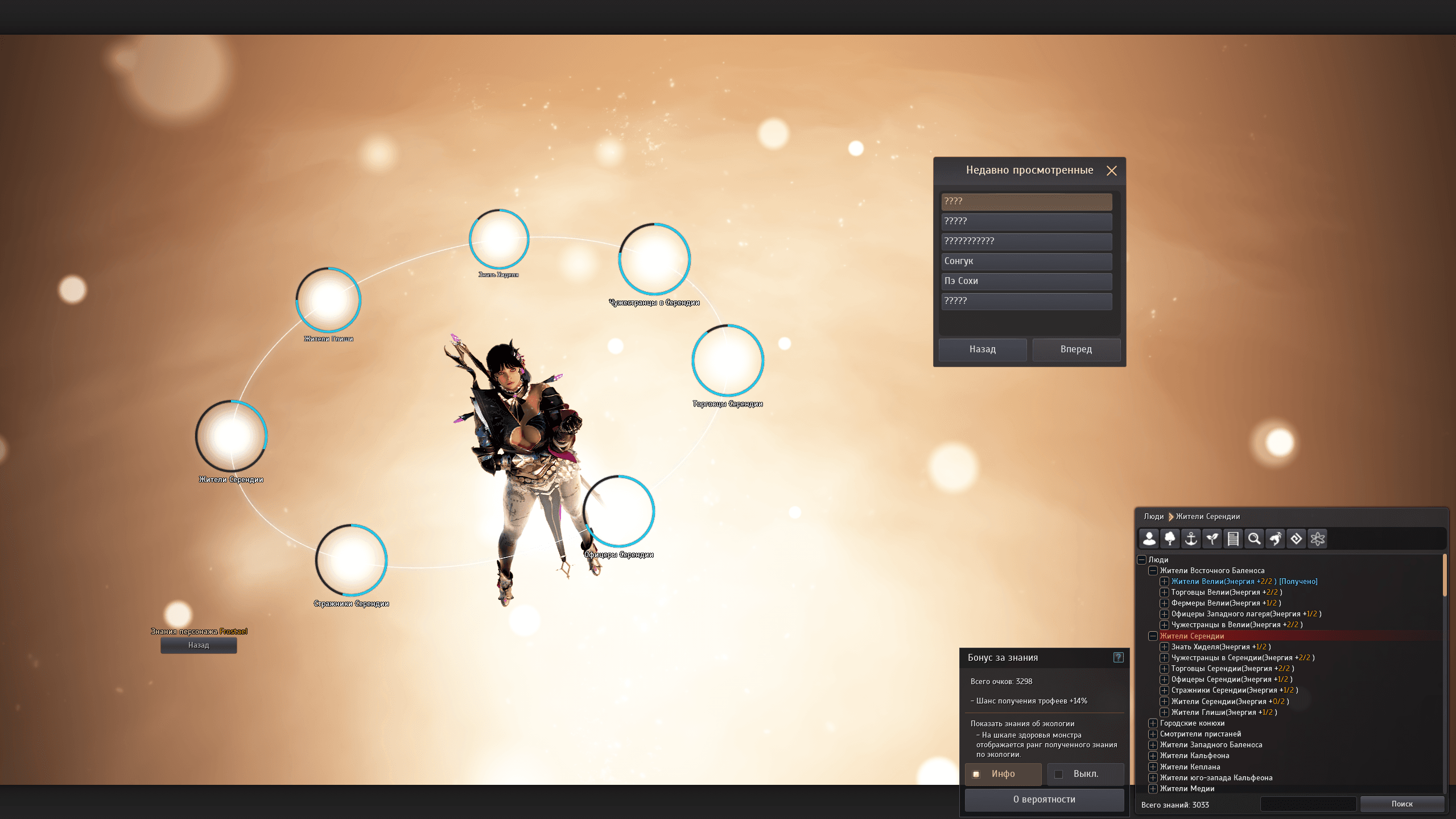Image resolution: width=1456 pixels, height=819 pixels.
Task: Expand the Офицеры Серендии tree node
Action: (1164, 679)
